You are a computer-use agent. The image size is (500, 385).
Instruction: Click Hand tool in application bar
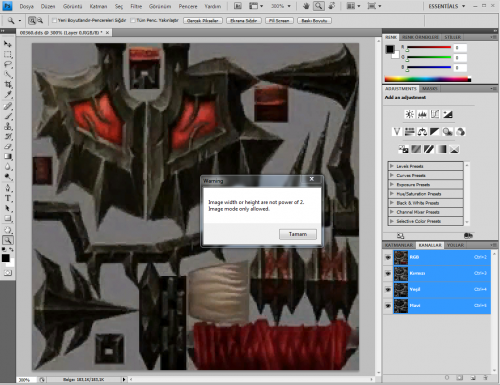point(306,6)
